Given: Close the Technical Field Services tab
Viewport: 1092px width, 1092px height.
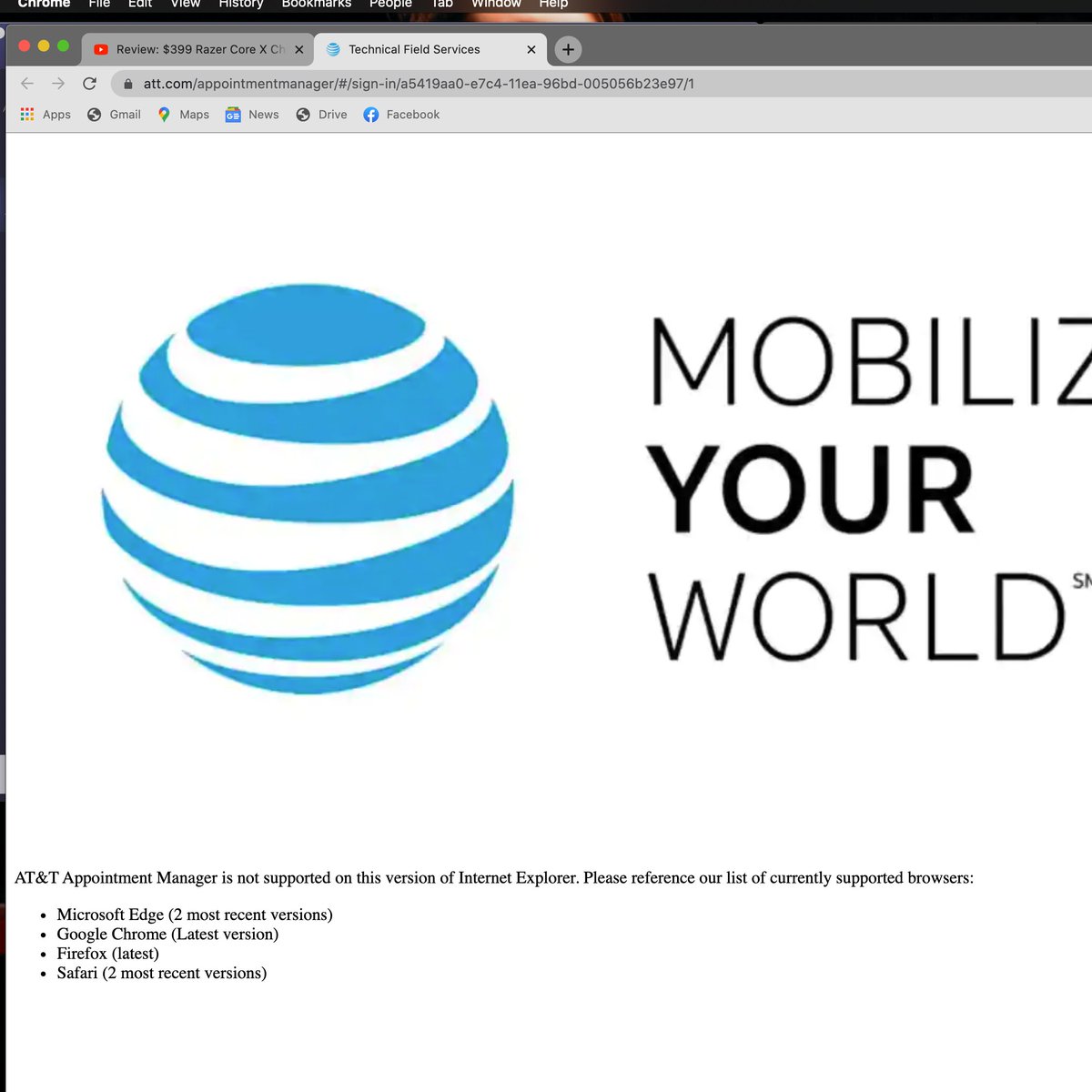Looking at the screenshot, I should (531, 50).
